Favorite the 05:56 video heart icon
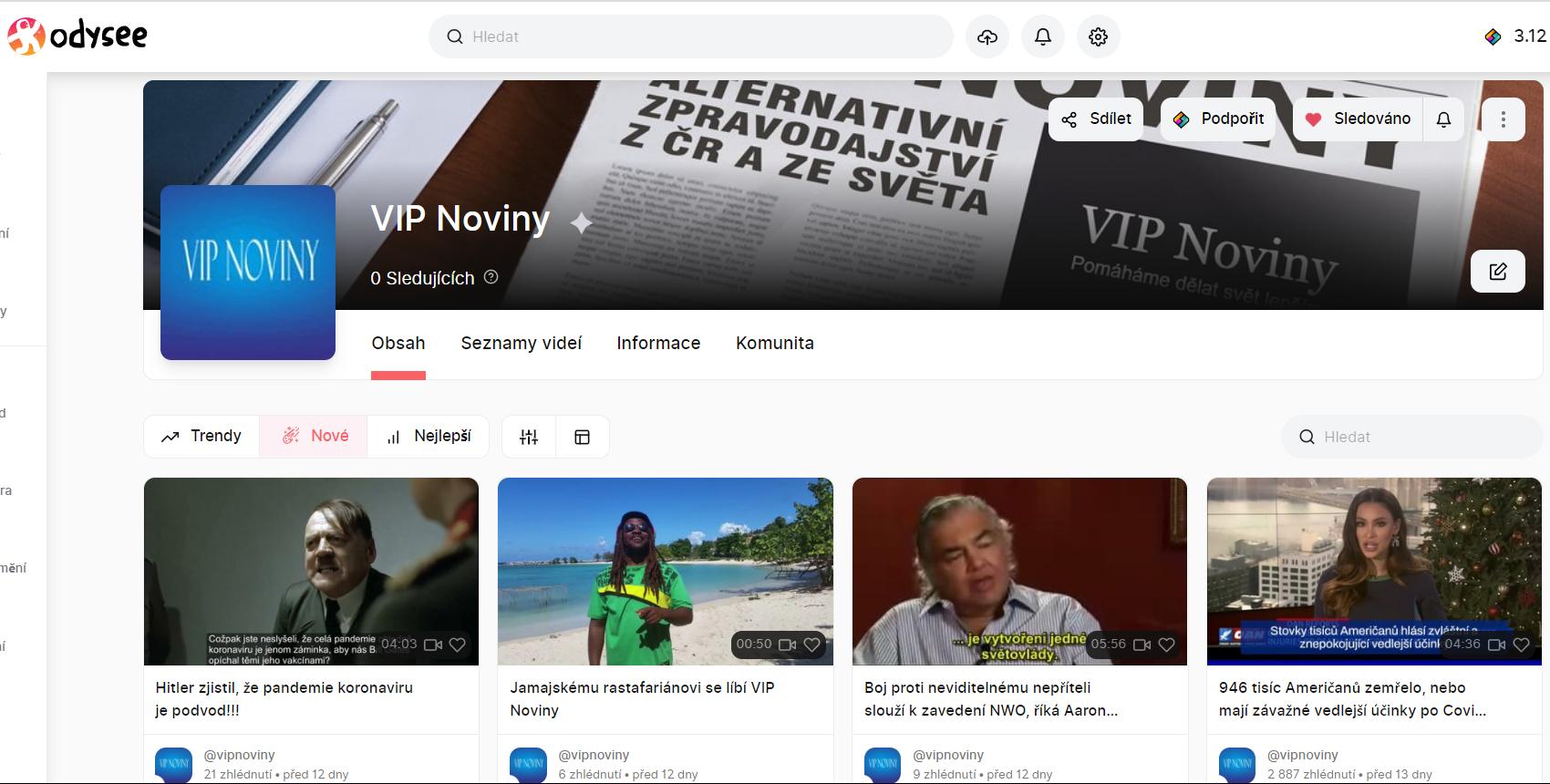 [x=1166, y=645]
